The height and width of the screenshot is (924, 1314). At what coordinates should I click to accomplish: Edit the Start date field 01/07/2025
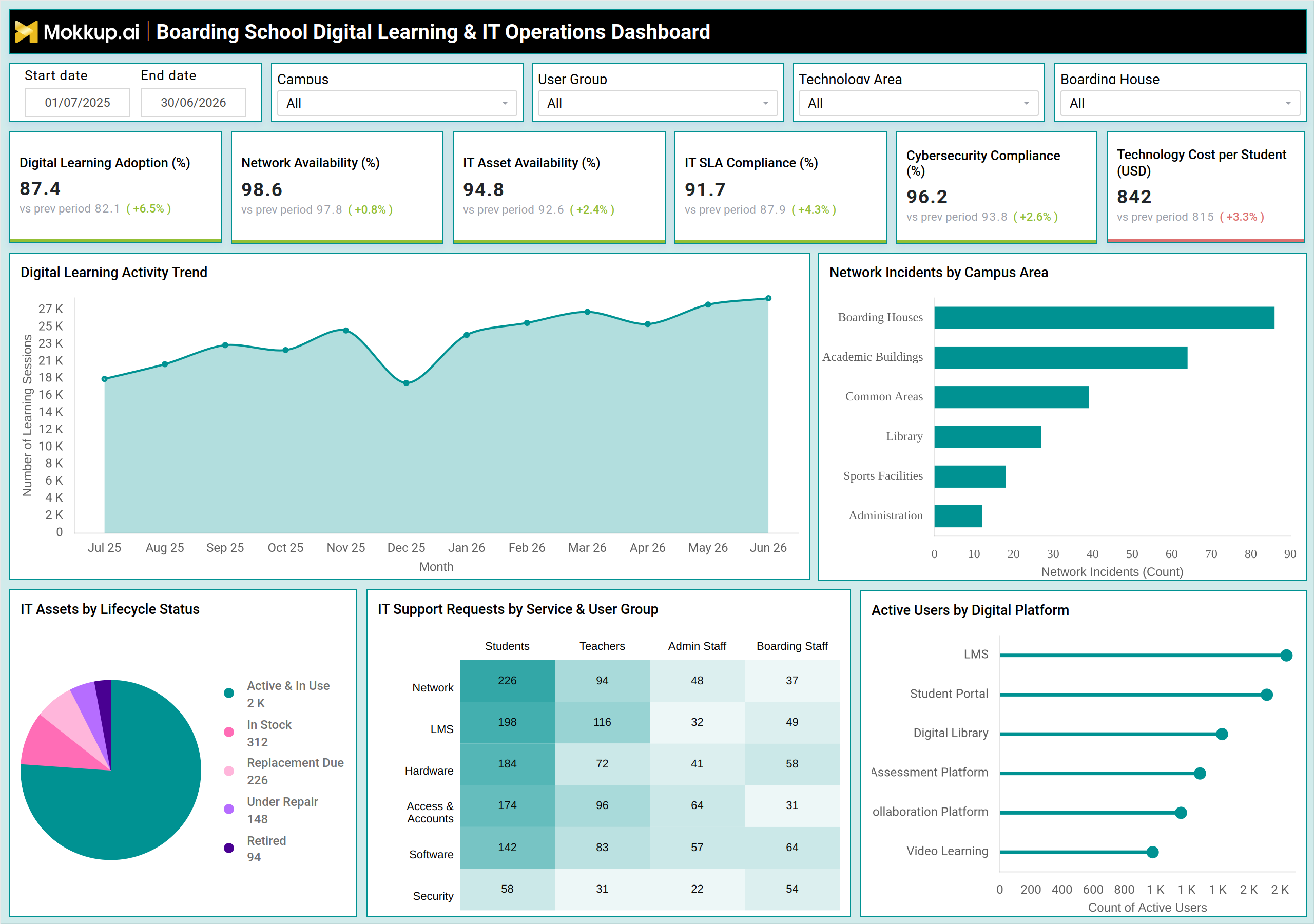click(x=78, y=103)
